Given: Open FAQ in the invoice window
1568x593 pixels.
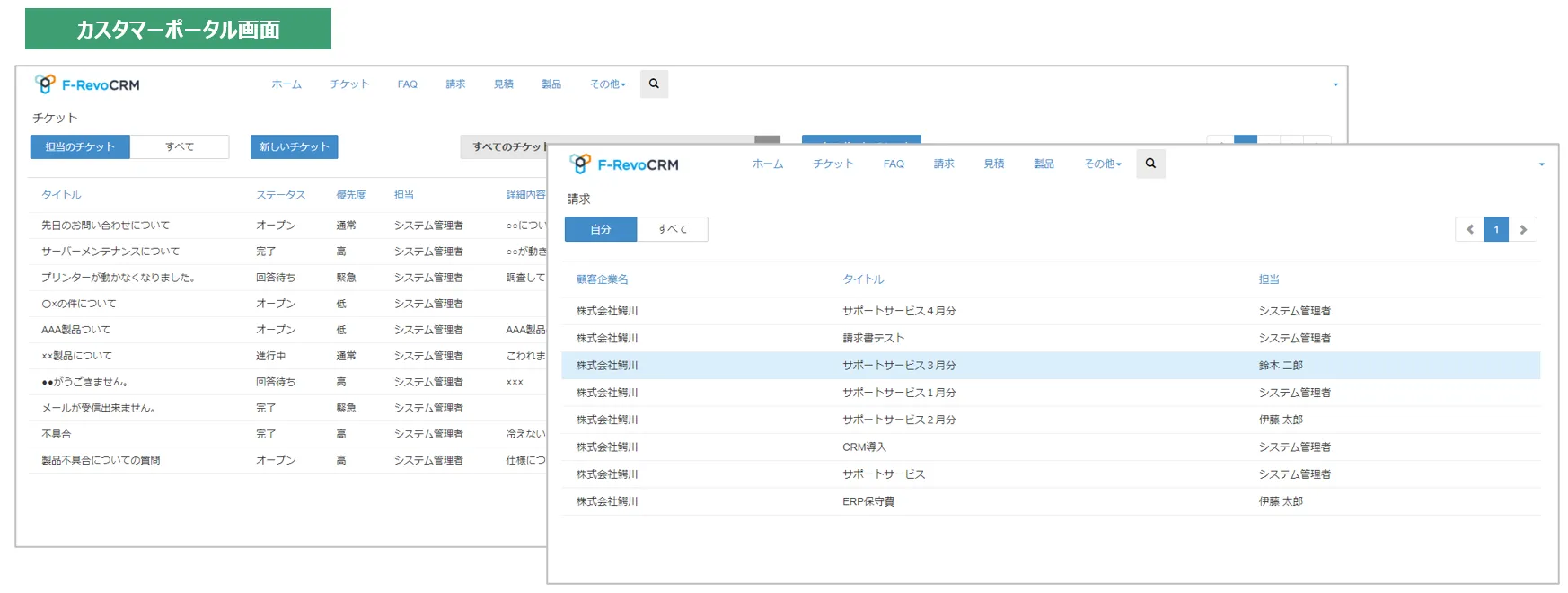Looking at the screenshot, I should pyautogui.click(x=894, y=164).
